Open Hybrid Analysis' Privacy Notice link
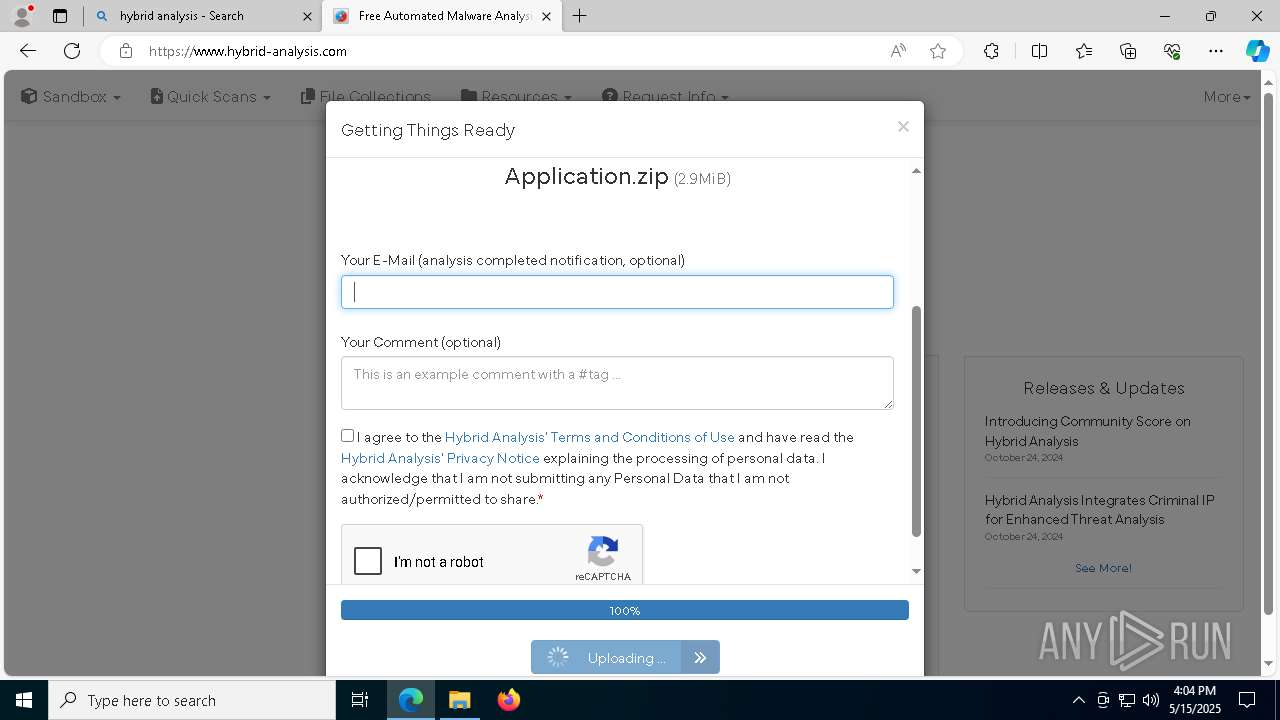Screen dimensions: 1280x720 tap(440, 458)
